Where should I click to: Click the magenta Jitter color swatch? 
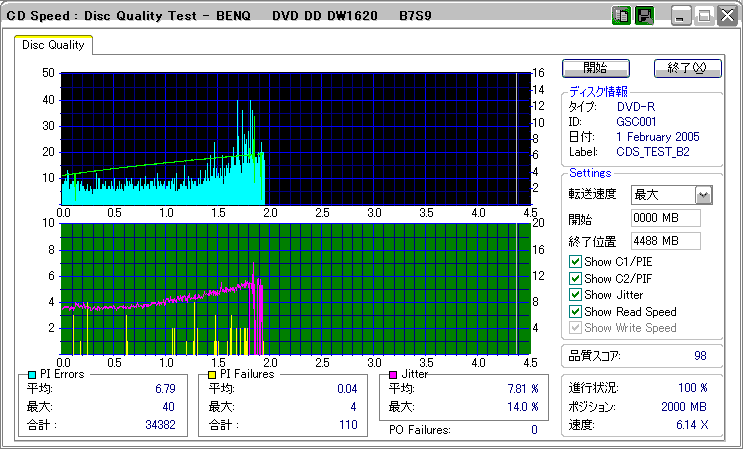pyautogui.click(x=393, y=375)
